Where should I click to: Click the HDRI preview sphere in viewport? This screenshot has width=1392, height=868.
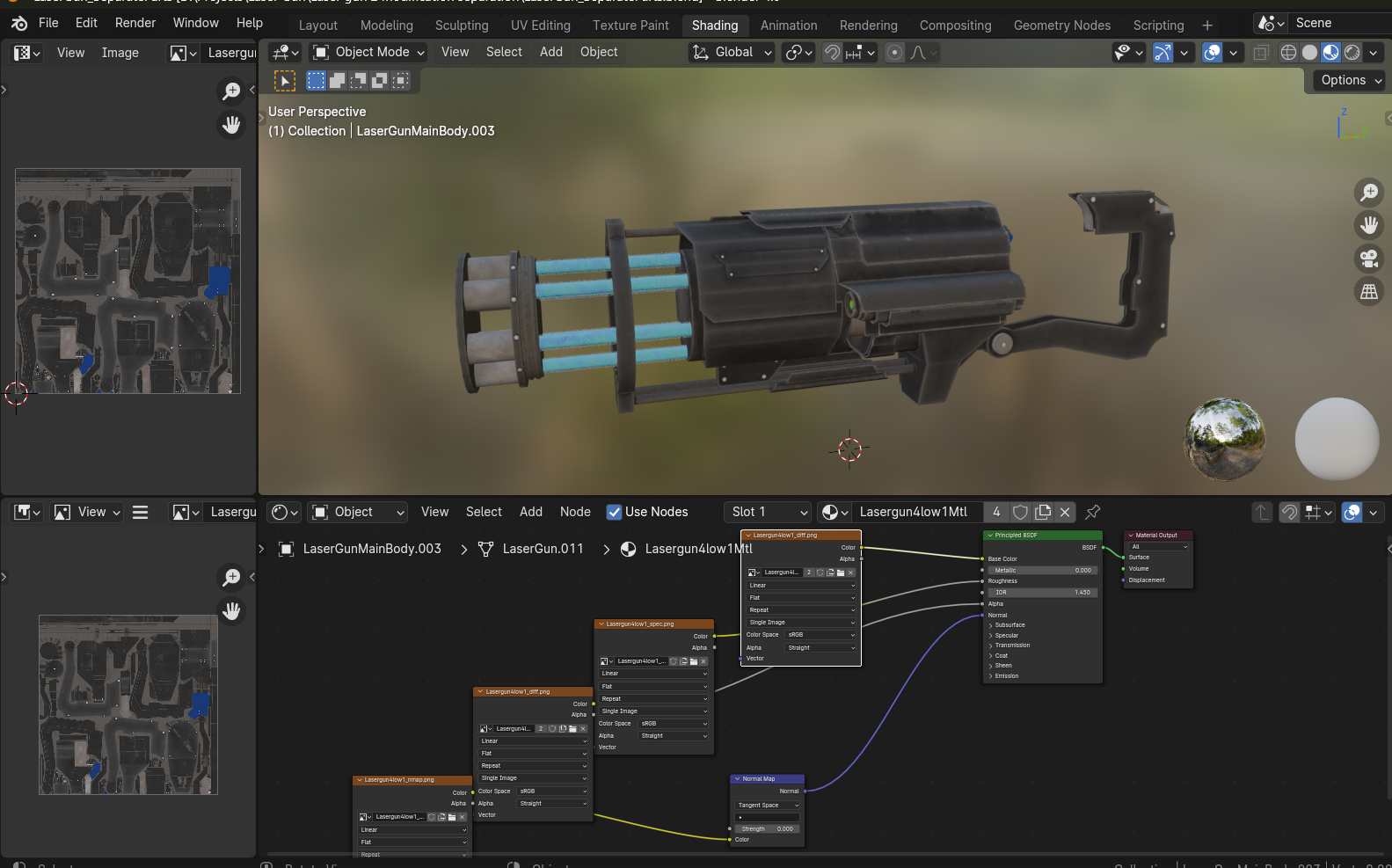coord(1224,439)
